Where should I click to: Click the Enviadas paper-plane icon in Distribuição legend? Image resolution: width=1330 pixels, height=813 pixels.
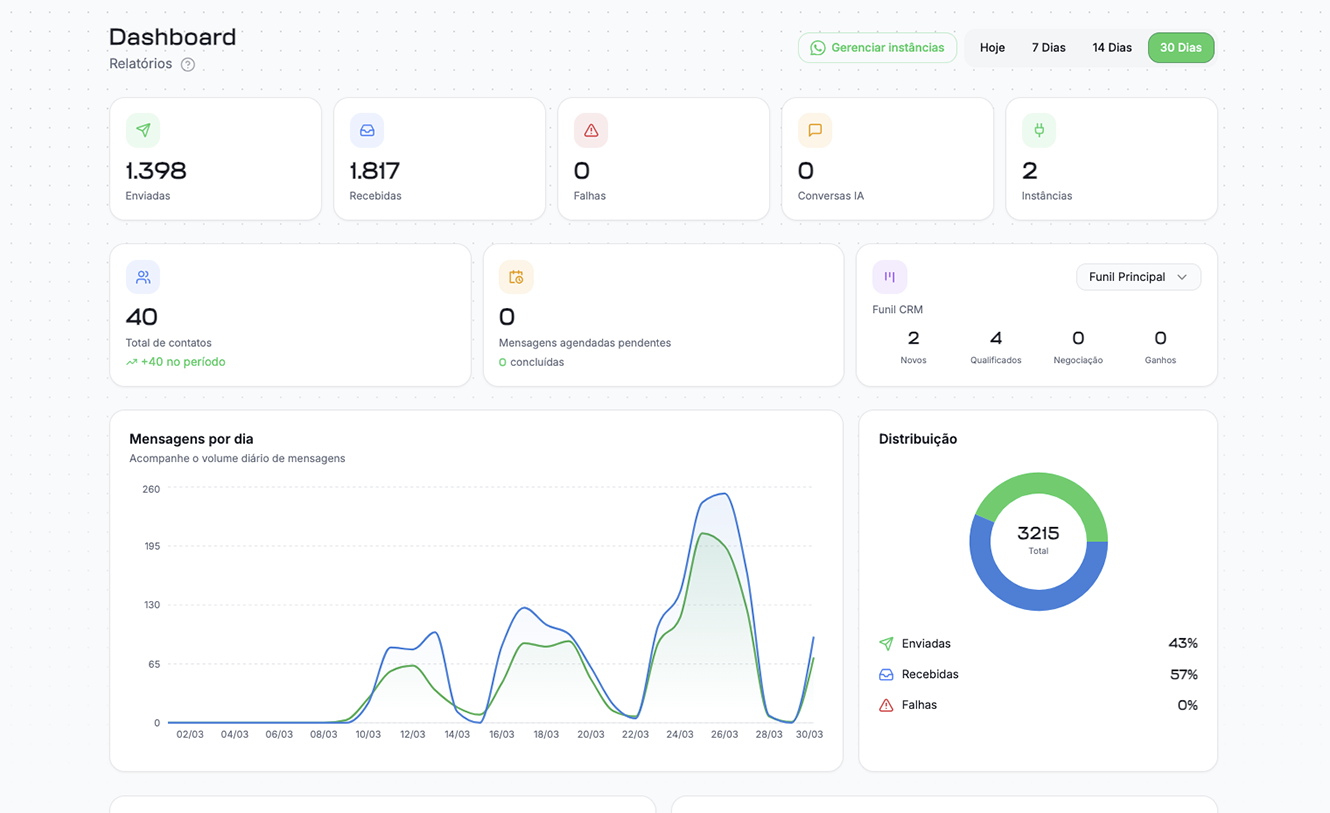pos(886,644)
